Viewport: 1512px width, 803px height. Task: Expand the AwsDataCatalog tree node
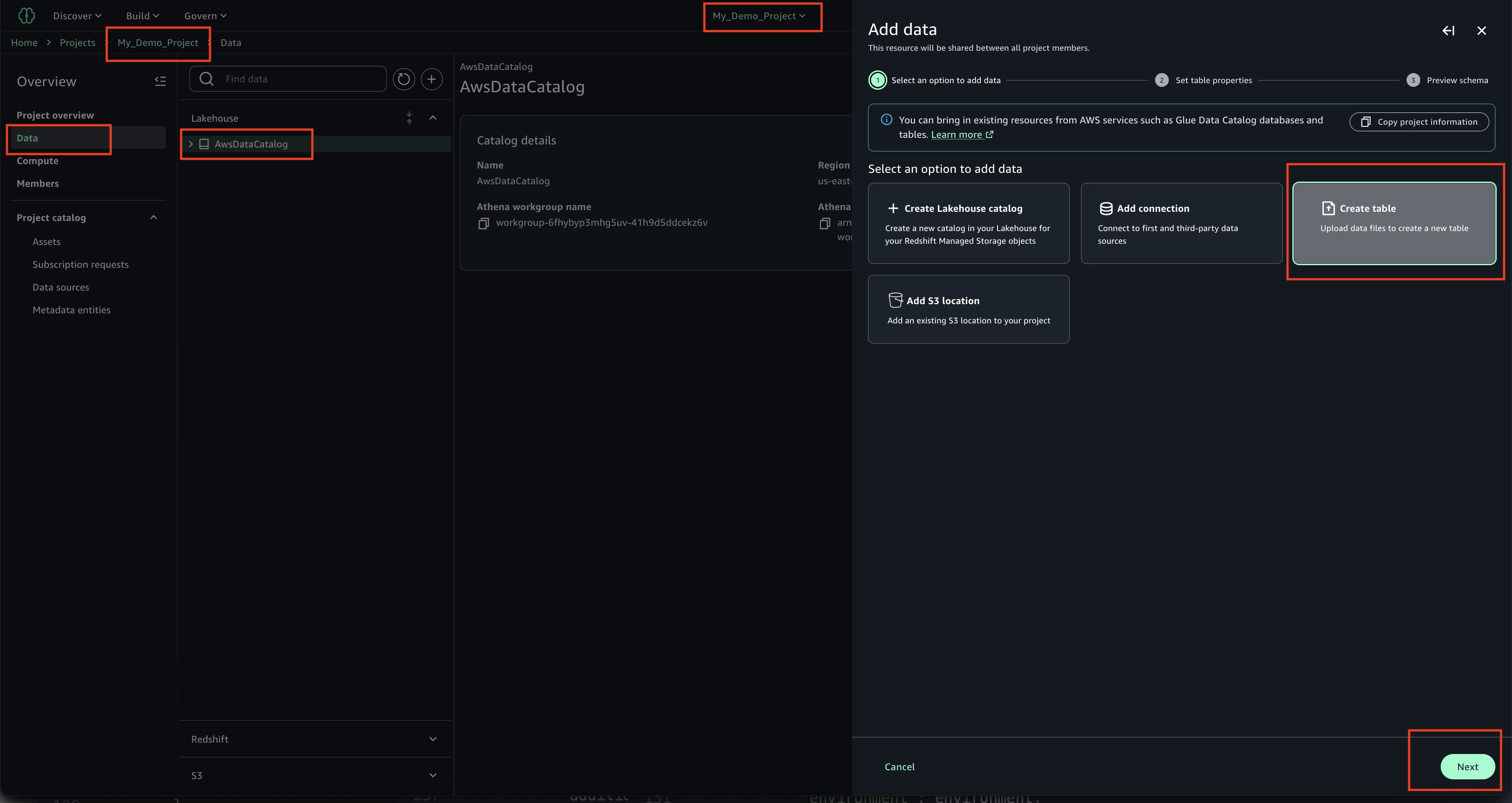click(191, 144)
